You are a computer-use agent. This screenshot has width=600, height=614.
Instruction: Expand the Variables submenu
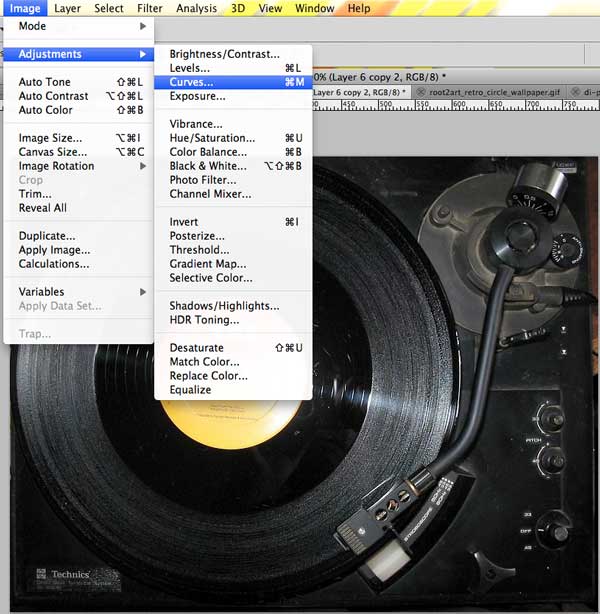(x=79, y=292)
